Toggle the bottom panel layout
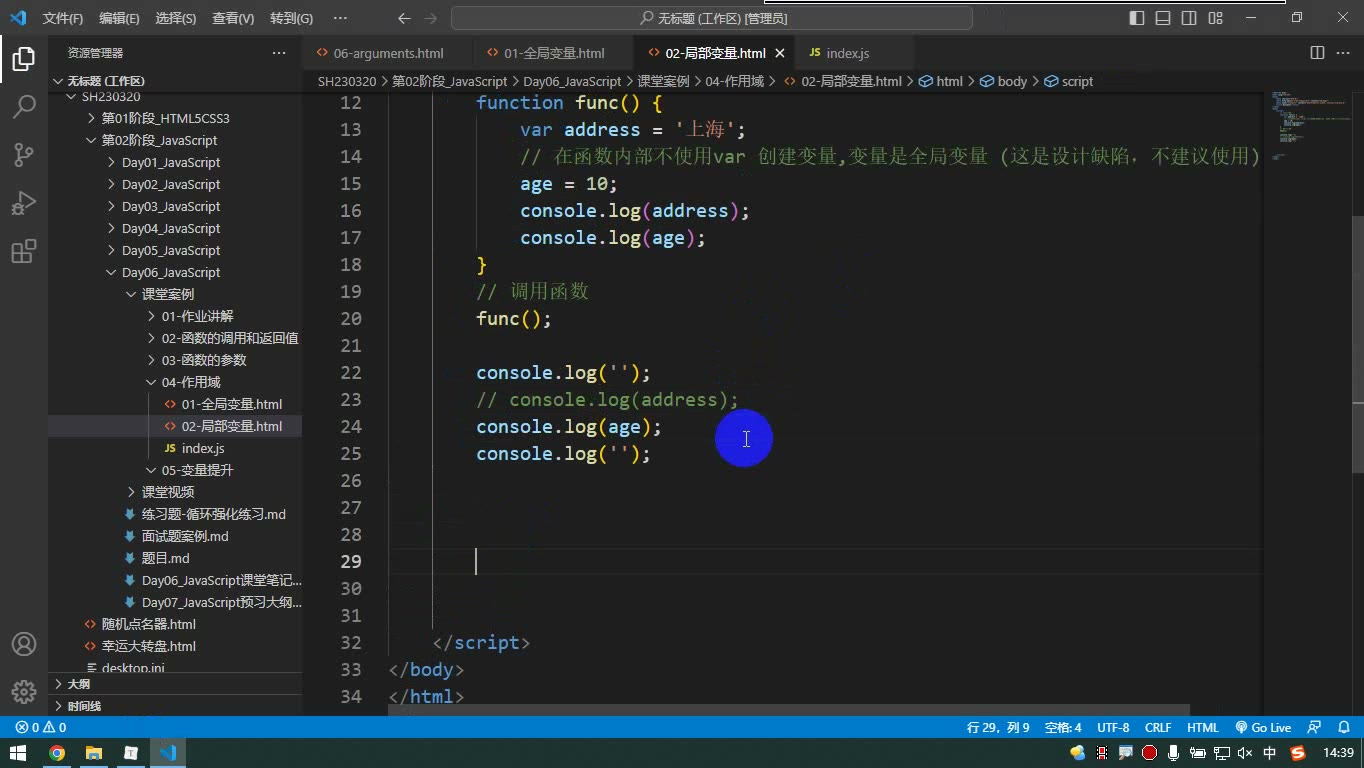 (x=1163, y=18)
